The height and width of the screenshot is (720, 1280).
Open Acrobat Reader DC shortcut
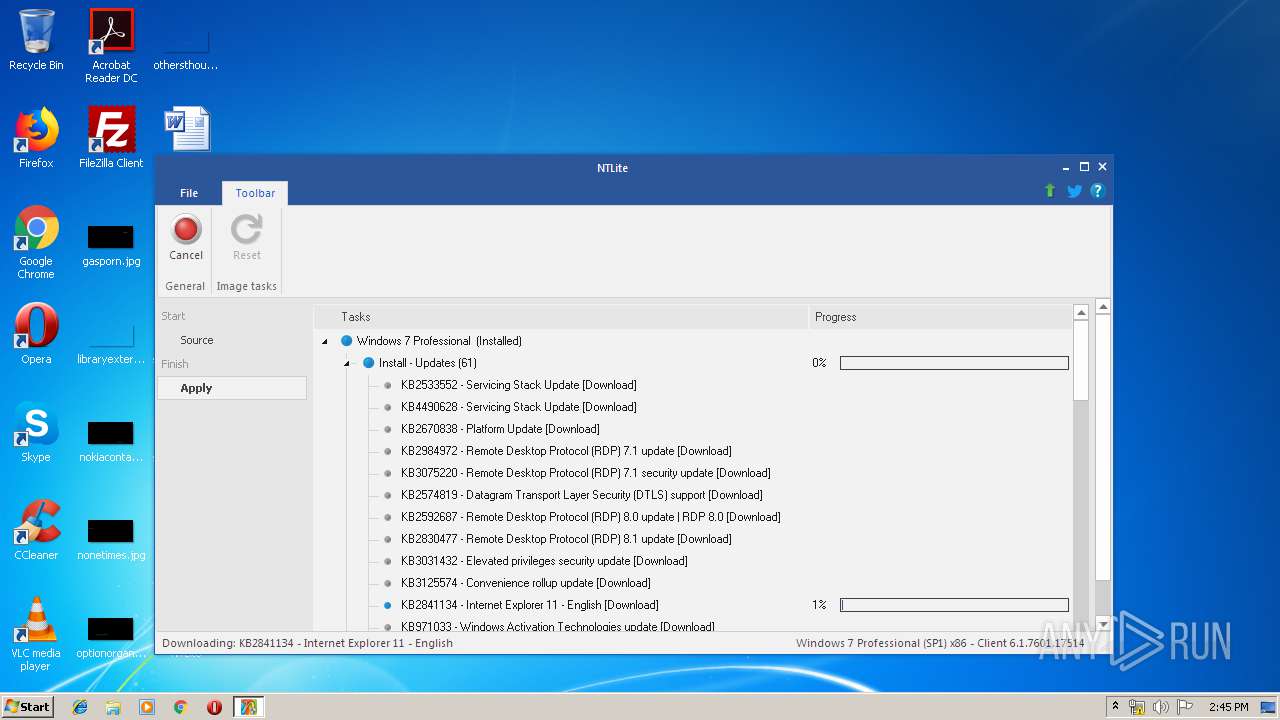click(x=111, y=46)
